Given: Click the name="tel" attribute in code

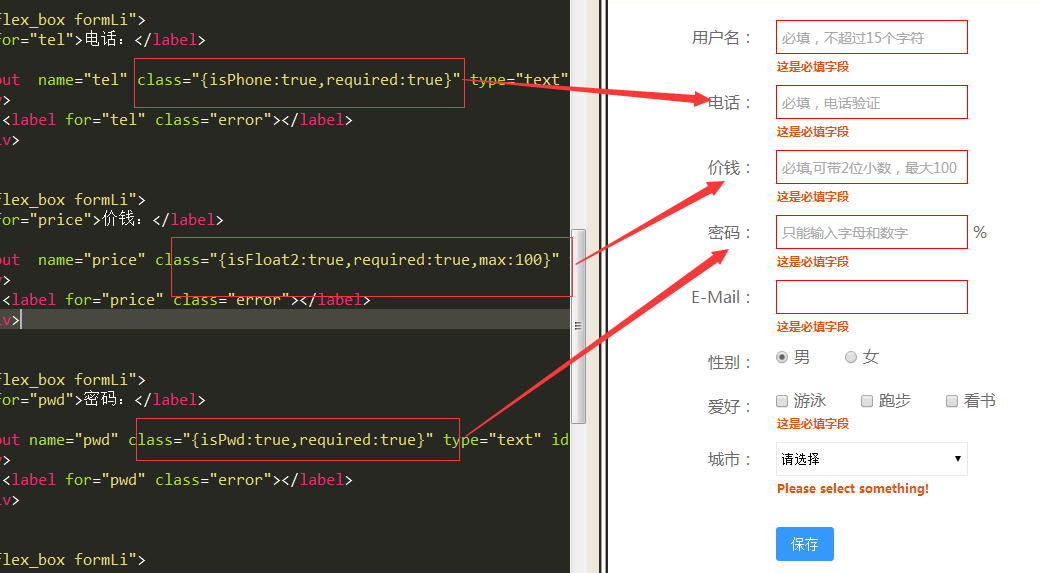Looking at the screenshot, I should point(82,80).
